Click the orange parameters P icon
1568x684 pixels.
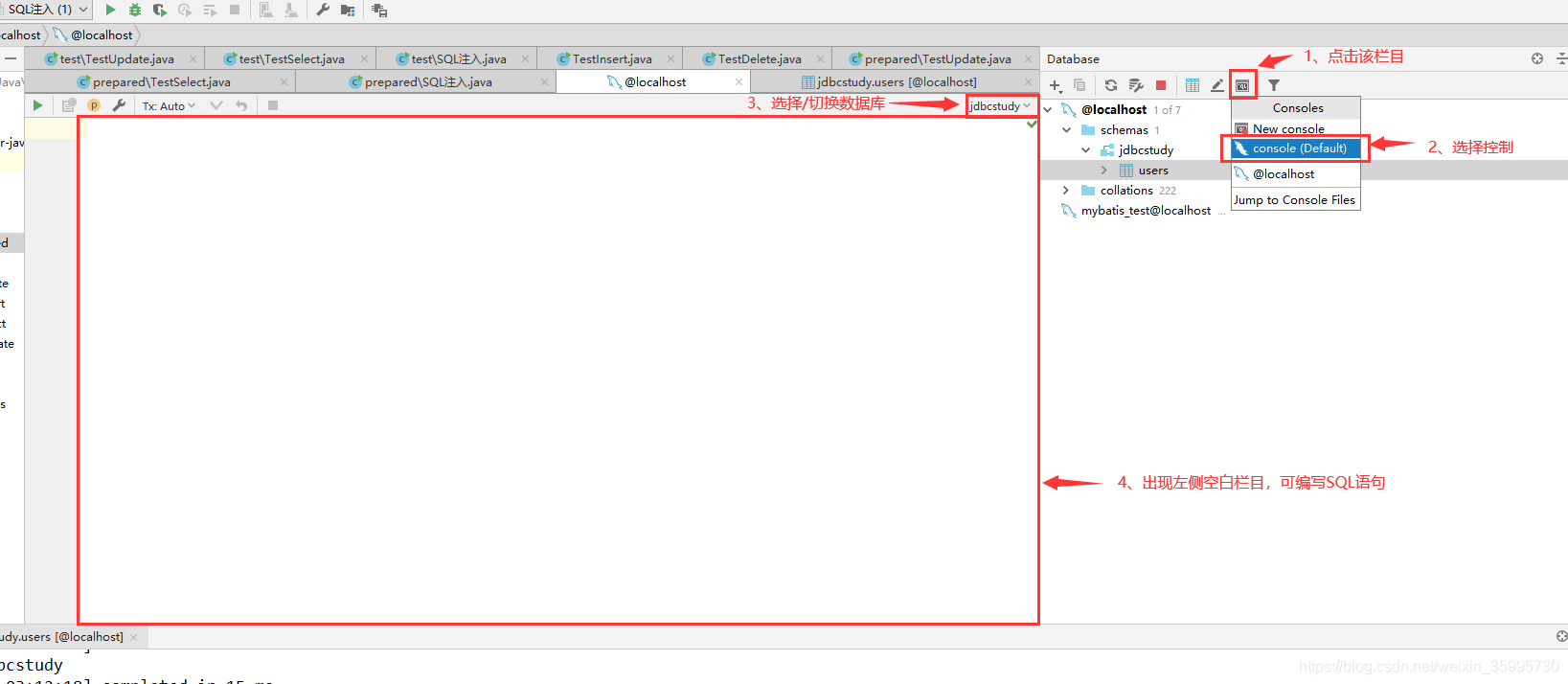point(94,105)
